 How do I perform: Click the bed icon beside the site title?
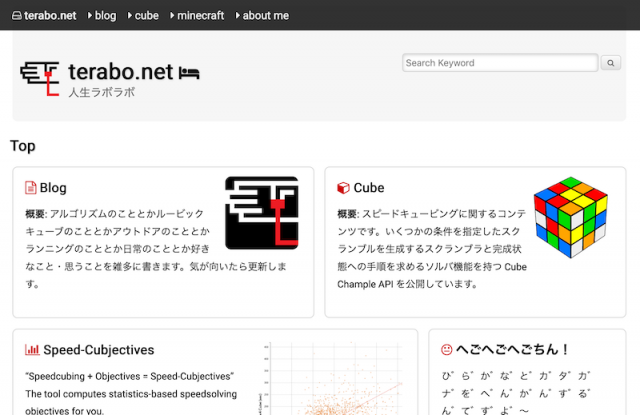189,73
